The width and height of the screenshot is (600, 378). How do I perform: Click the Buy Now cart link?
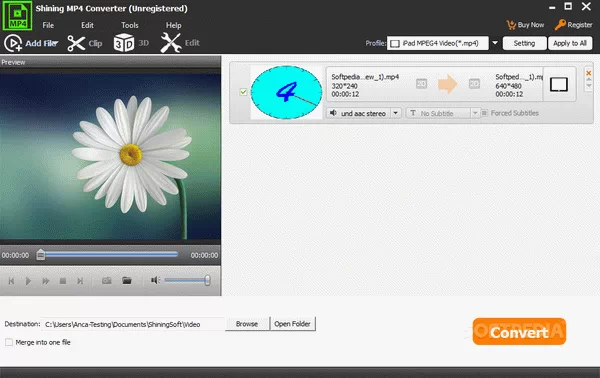point(525,25)
